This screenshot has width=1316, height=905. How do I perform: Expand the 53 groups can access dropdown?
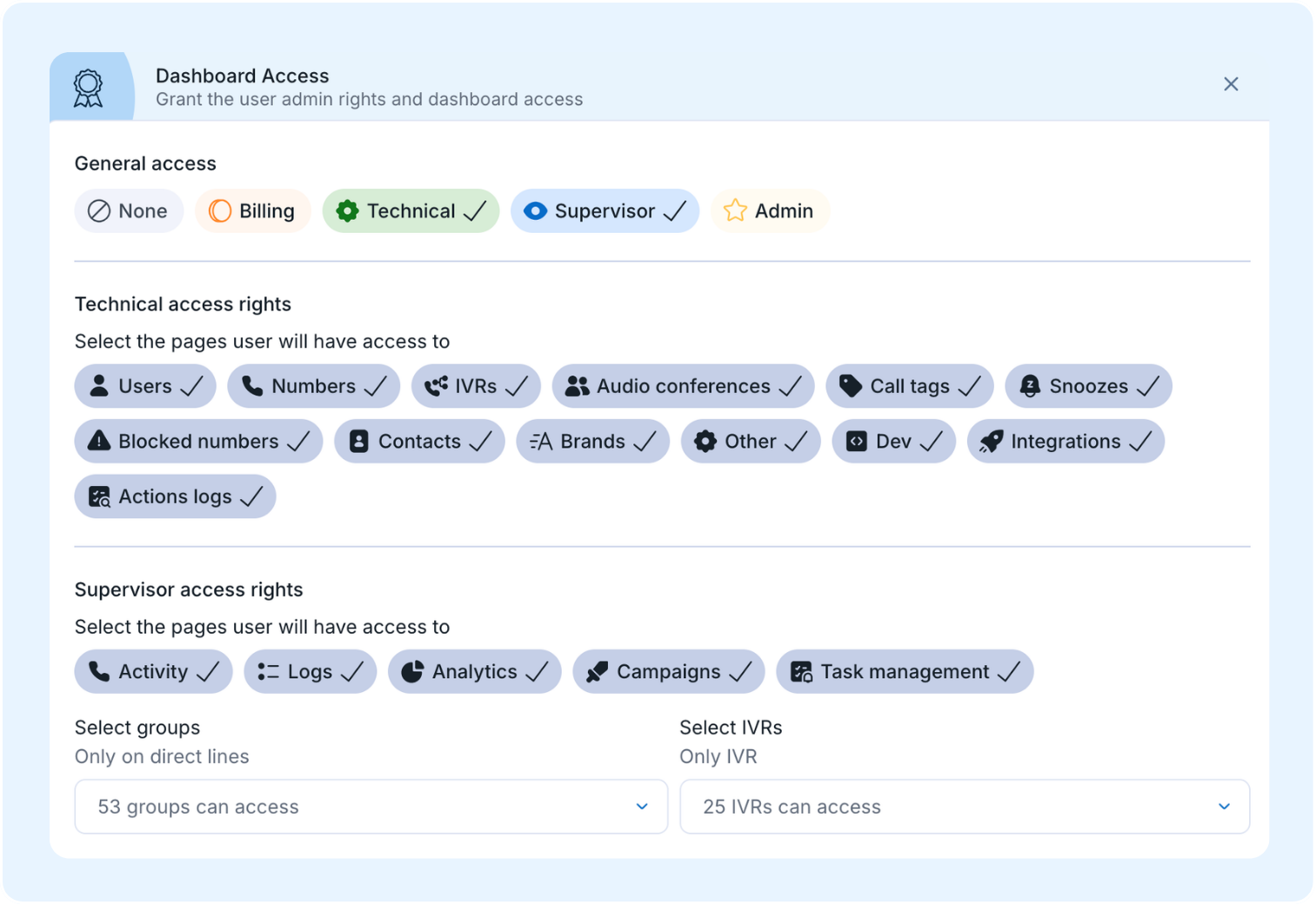371,807
